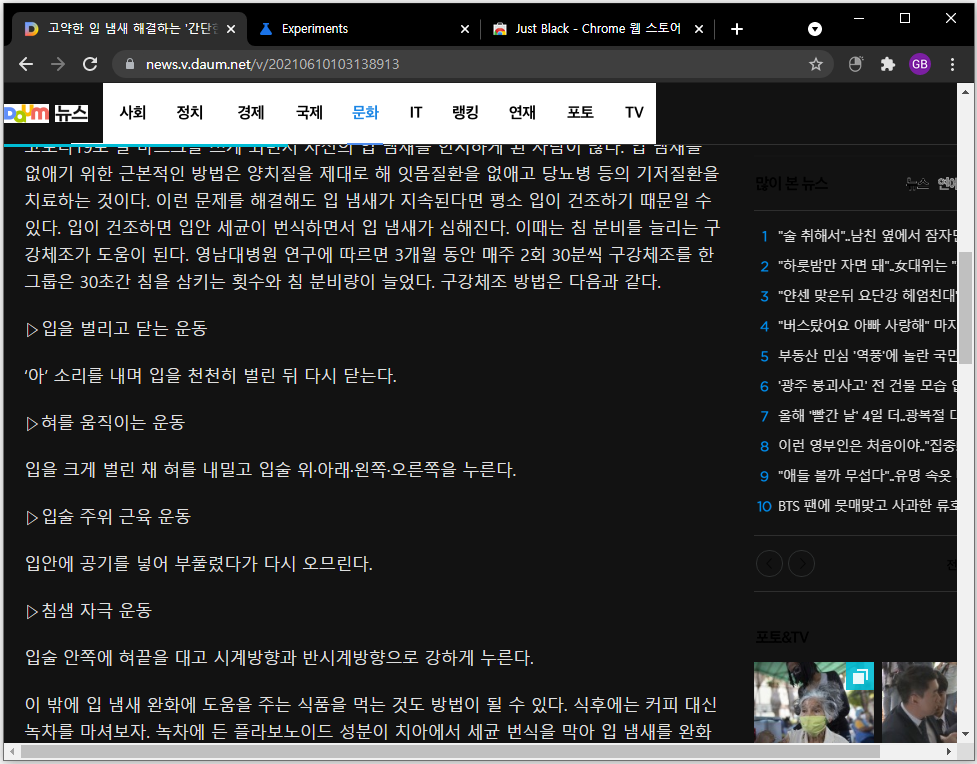Open the 국제 news section
Image resolution: width=977 pixels, height=764 pixels.
pyautogui.click(x=309, y=112)
